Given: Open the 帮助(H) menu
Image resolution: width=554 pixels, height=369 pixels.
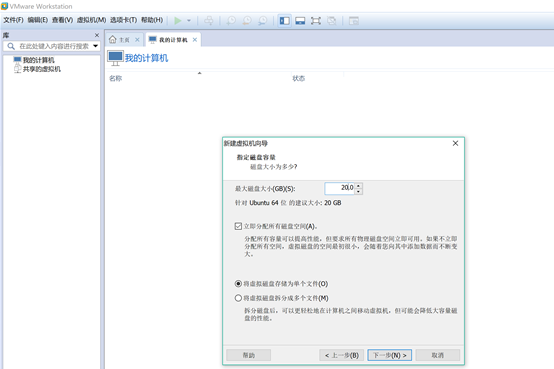Looking at the screenshot, I should coord(152,20).
